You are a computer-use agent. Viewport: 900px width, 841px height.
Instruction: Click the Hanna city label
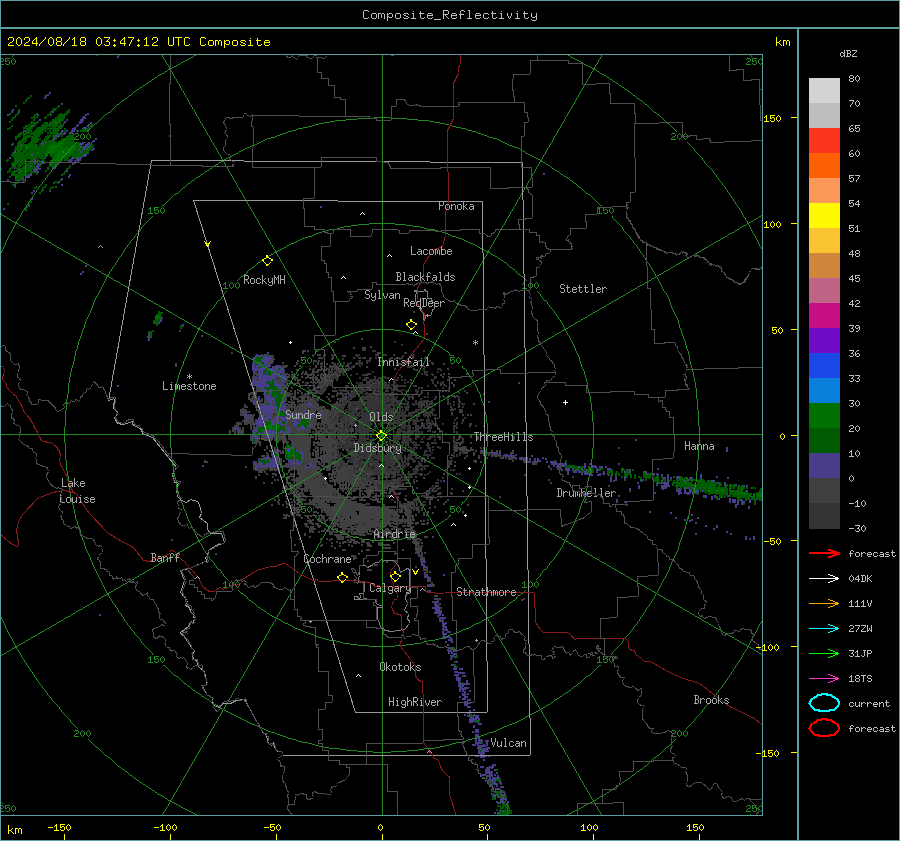(x=699, y=446)
